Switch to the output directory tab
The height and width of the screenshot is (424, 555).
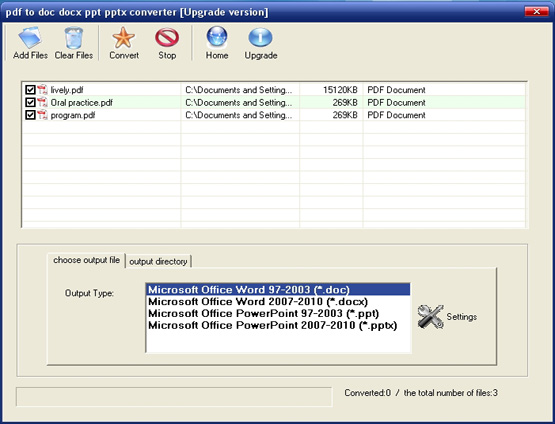click(x=158, y=262)
